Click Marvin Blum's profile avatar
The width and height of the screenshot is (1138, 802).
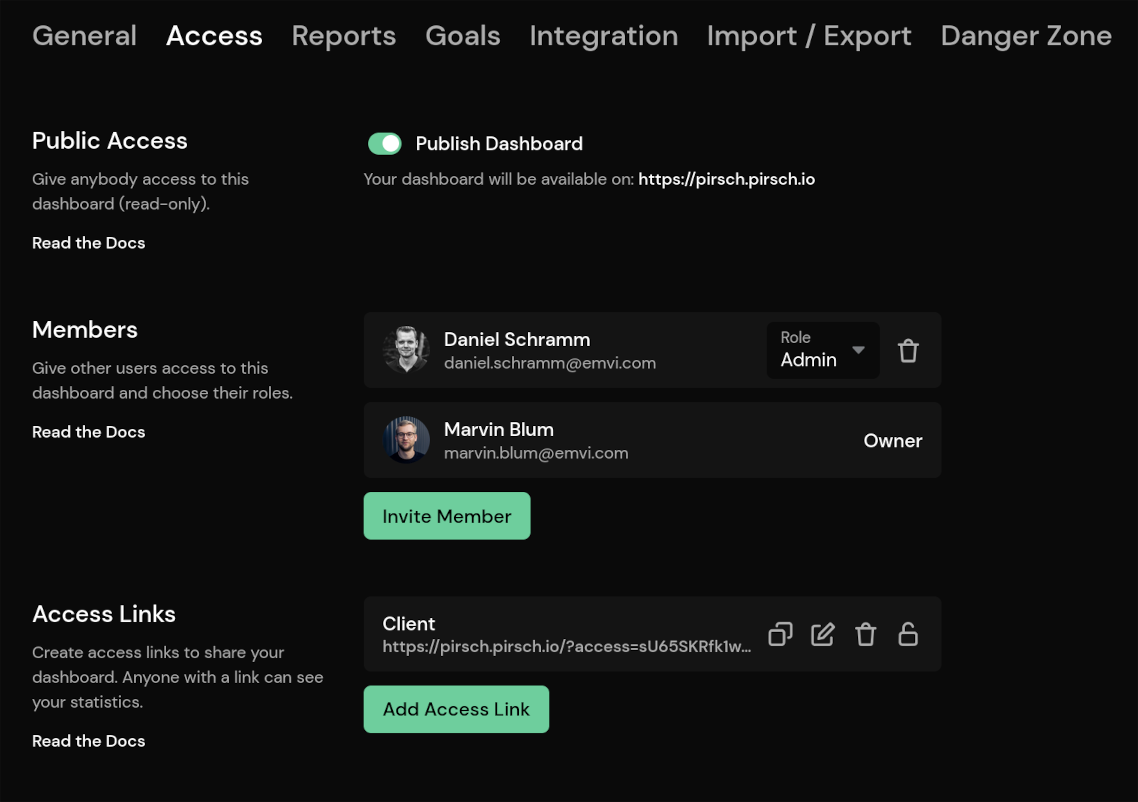coord(407,440)
